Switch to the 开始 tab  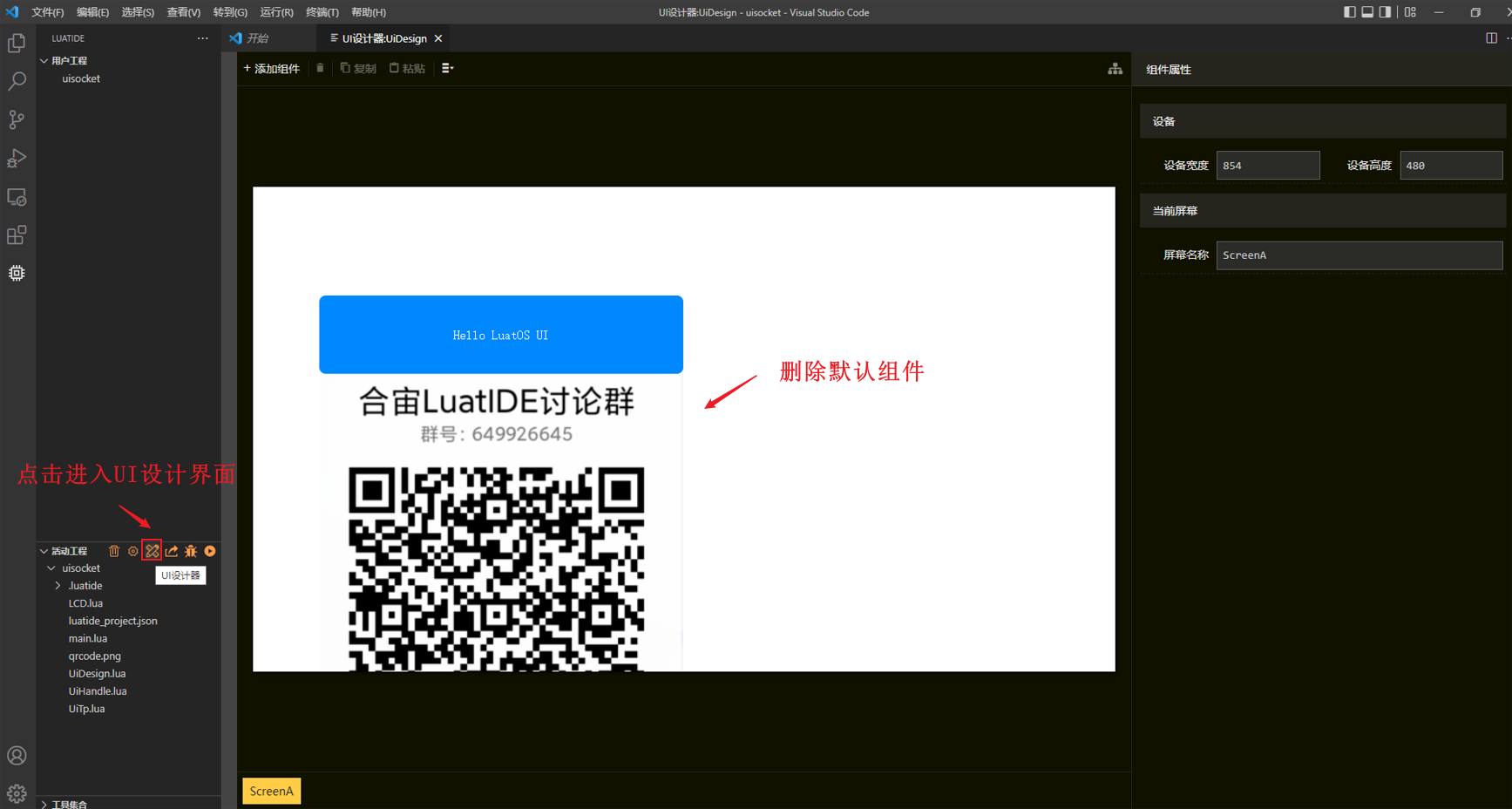click(x=258, y=38)
